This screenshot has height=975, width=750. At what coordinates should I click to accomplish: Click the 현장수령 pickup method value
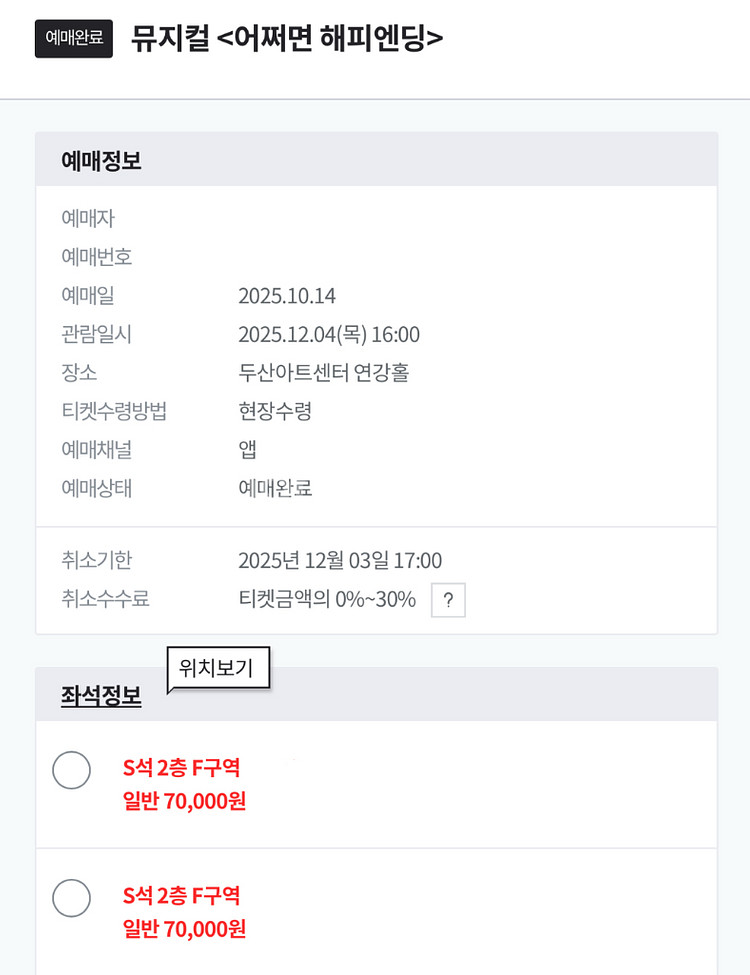point(275,411)
